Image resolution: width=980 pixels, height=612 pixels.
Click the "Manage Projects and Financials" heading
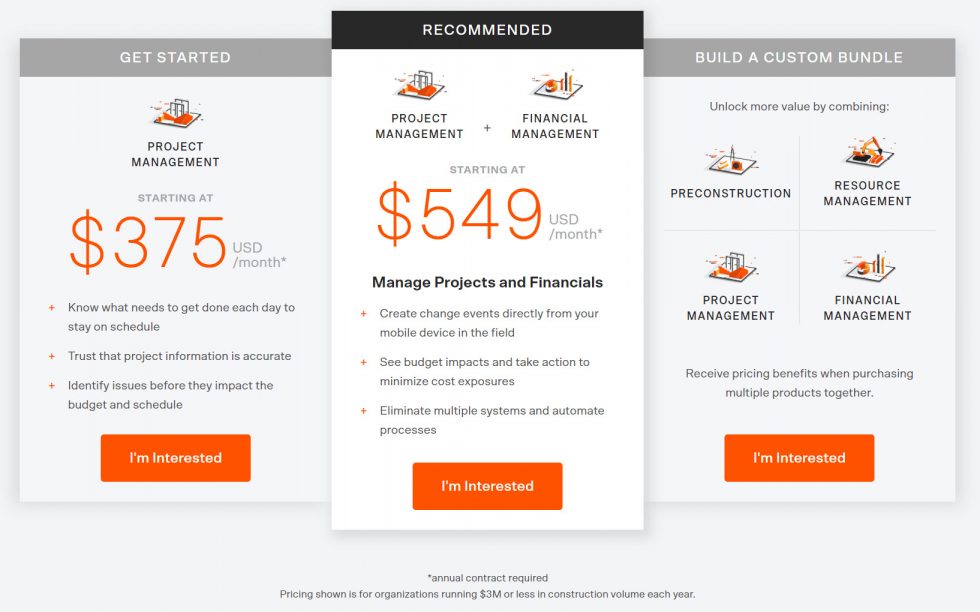click(x=487, y=282)
